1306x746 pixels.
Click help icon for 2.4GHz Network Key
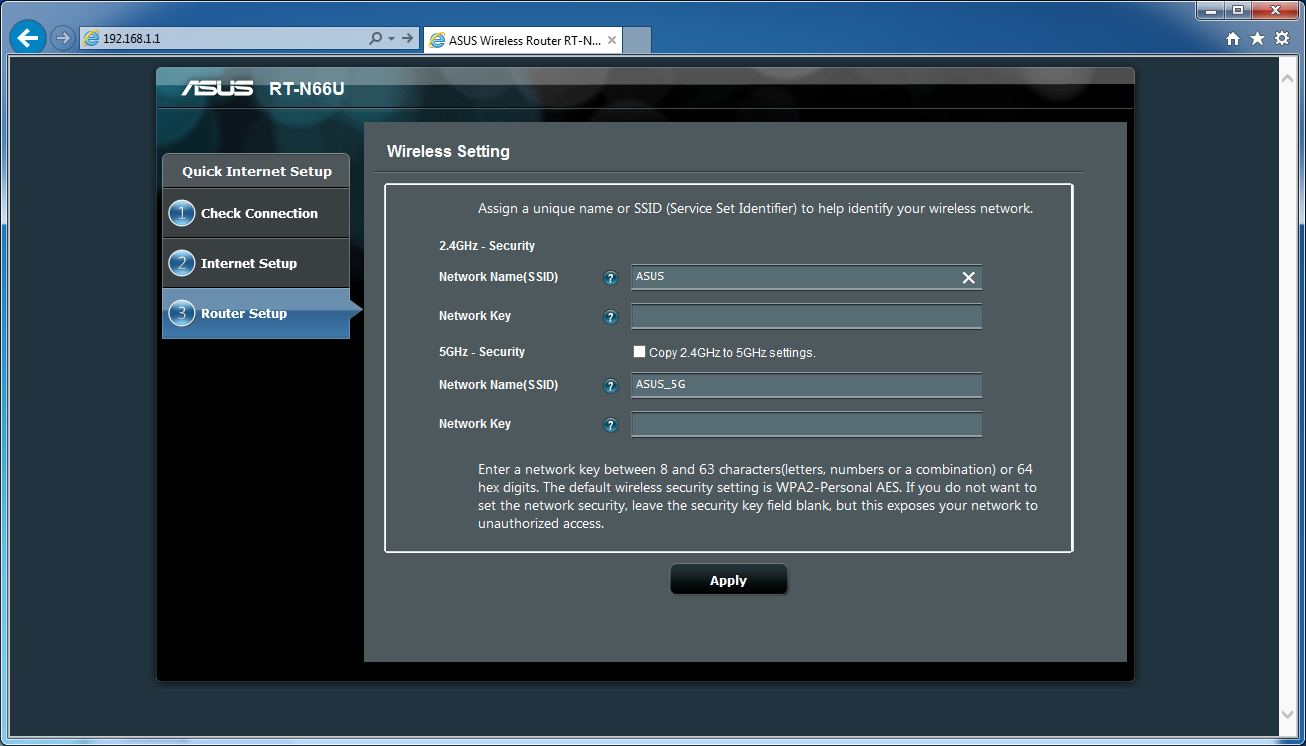611,317
